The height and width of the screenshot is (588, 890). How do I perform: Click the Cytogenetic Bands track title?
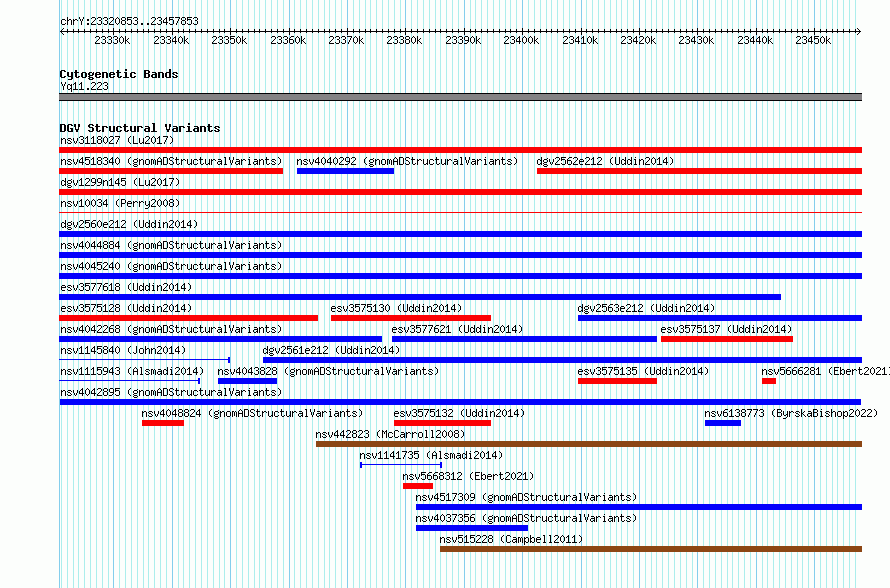(119, 74)
